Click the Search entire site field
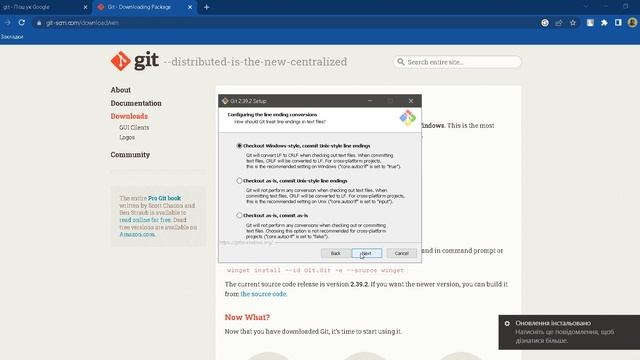 [457, 62]
